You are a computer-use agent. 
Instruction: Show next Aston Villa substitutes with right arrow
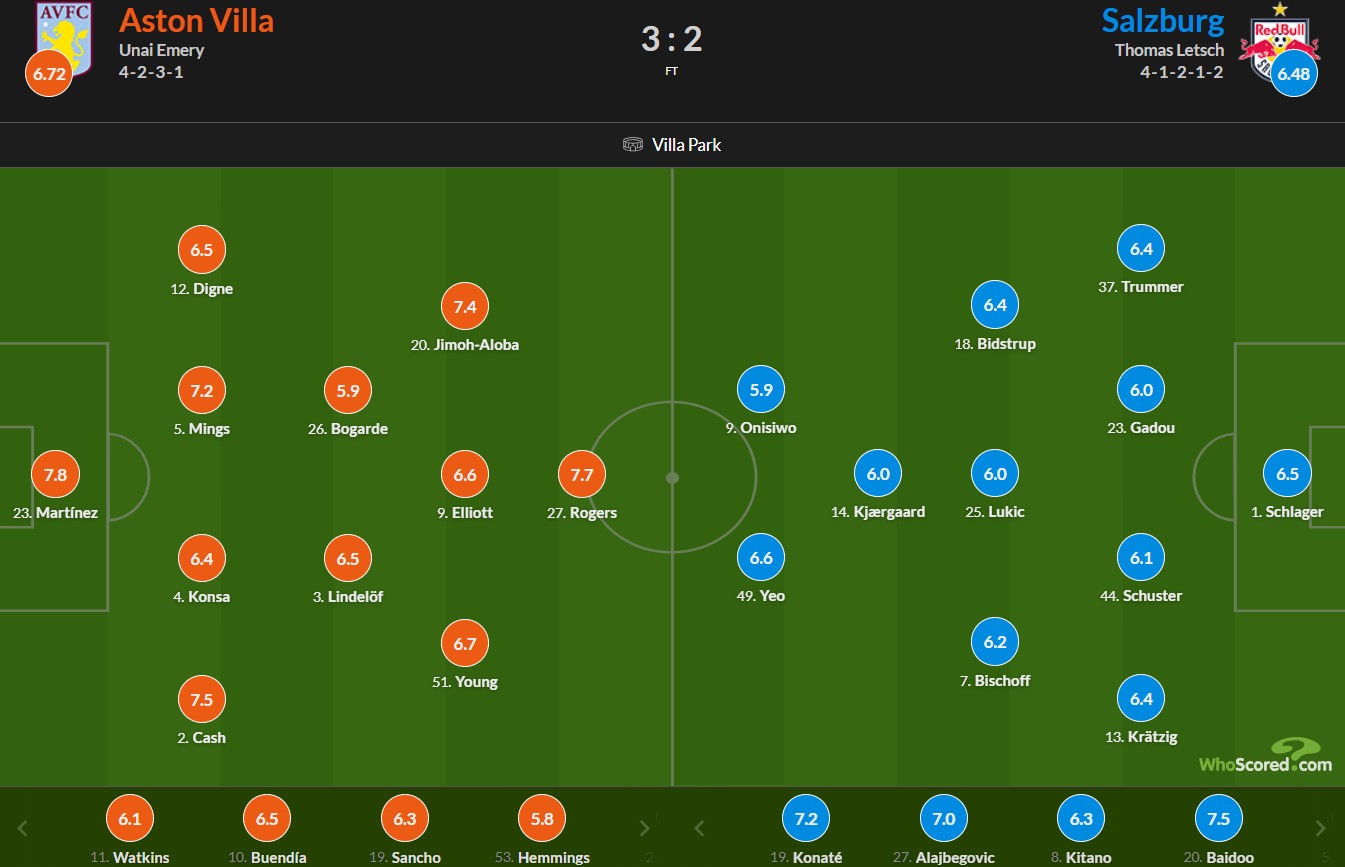pyautogui.click(x=644, y=828)
